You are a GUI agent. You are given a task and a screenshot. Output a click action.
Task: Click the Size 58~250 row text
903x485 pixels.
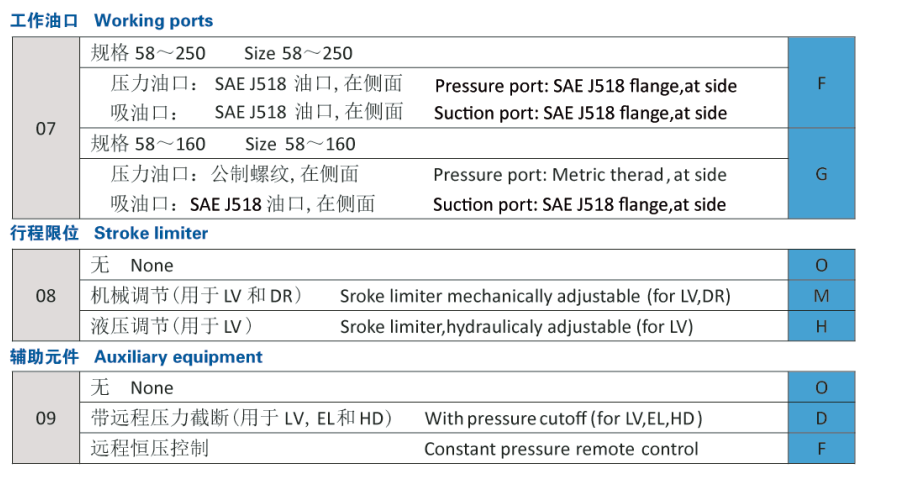[x=299, y=53]
